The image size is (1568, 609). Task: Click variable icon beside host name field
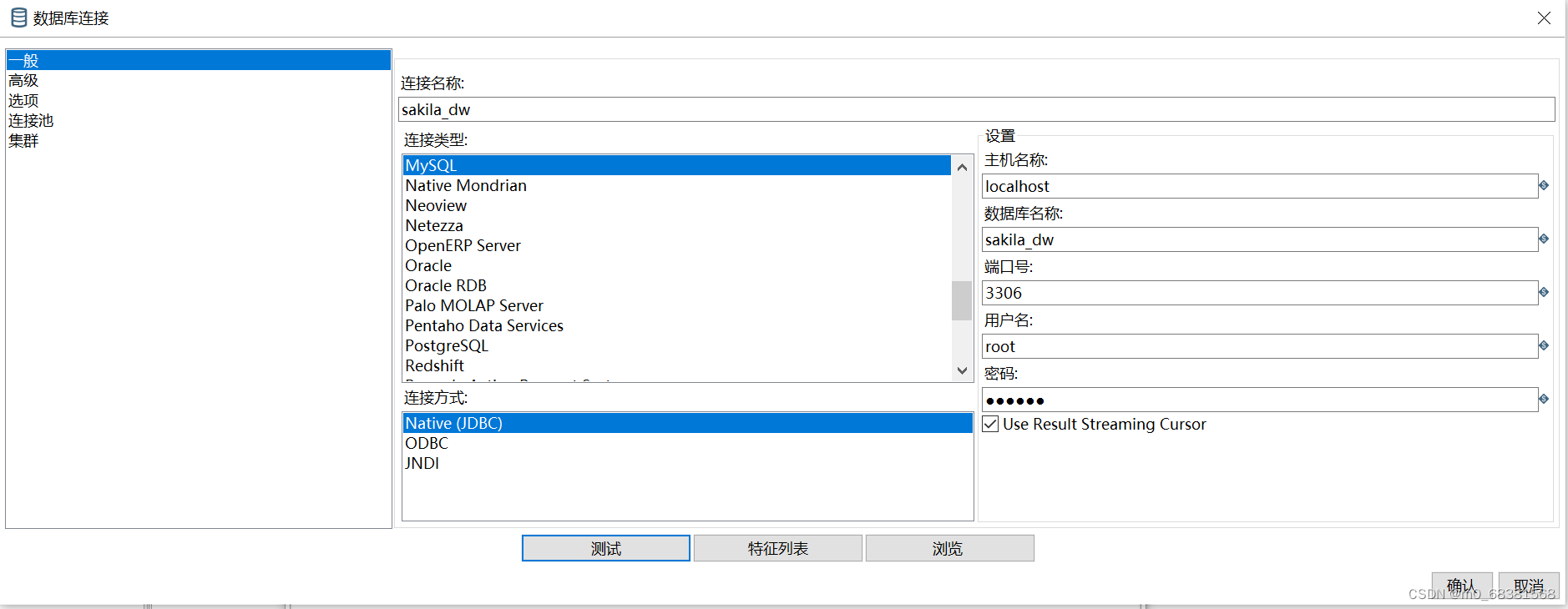(x=1544, y=185)
